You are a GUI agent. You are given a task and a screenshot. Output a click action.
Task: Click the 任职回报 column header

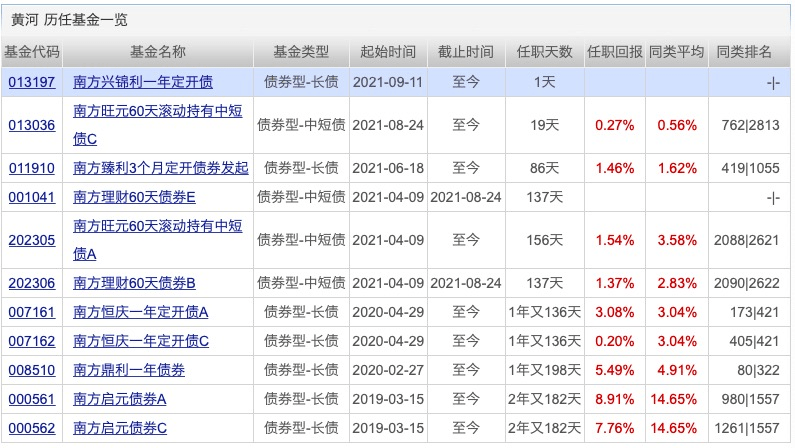(x=615, y=52)
